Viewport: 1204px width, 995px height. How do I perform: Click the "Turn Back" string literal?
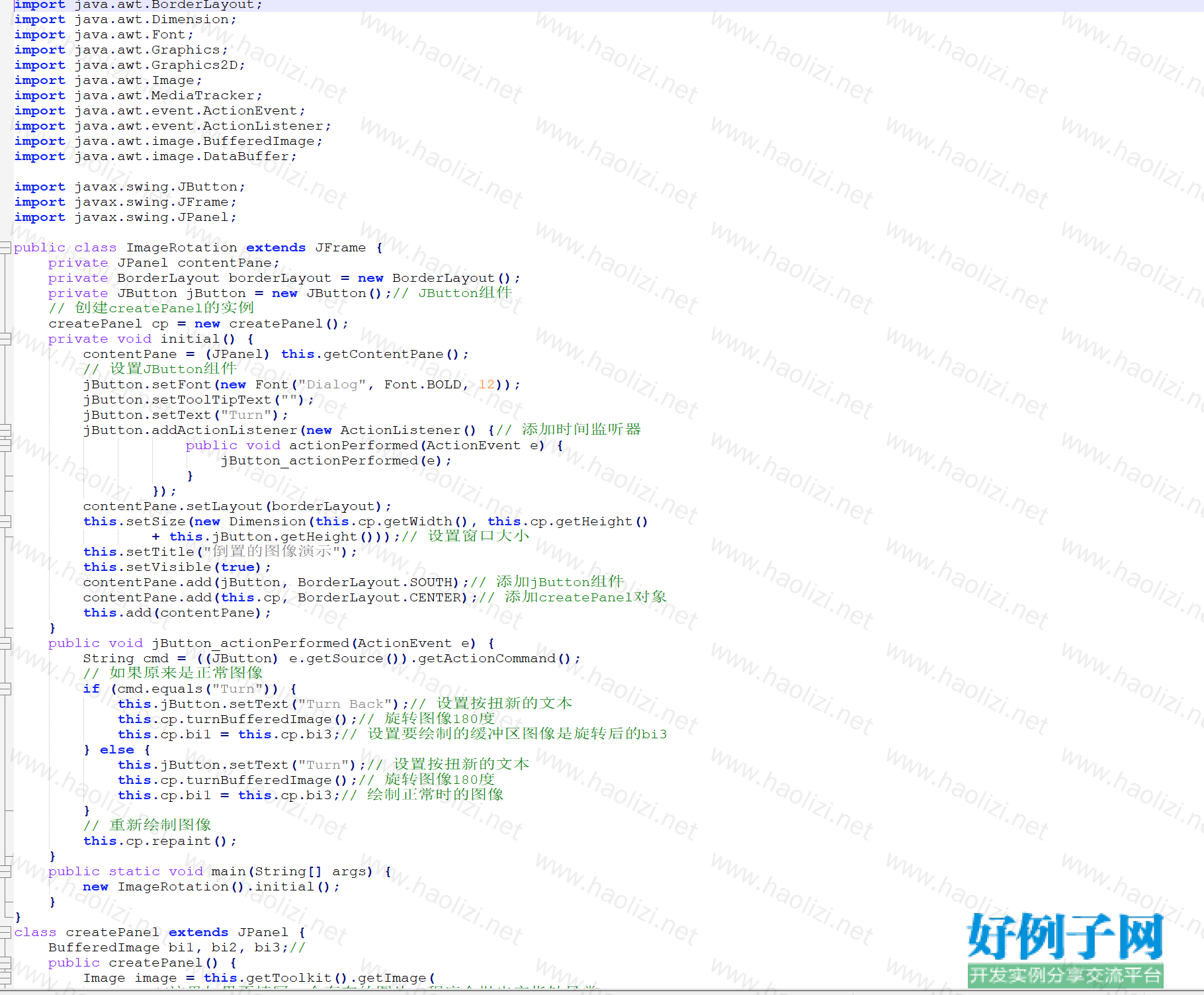click(348, 704)
